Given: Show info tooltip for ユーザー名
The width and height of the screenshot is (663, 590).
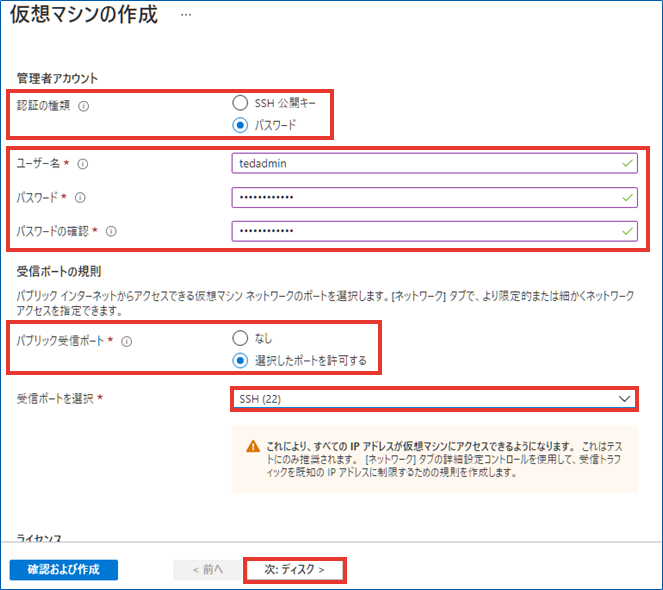Looking at the screenshot, I should pyautogui.click(x=83, y=164).
